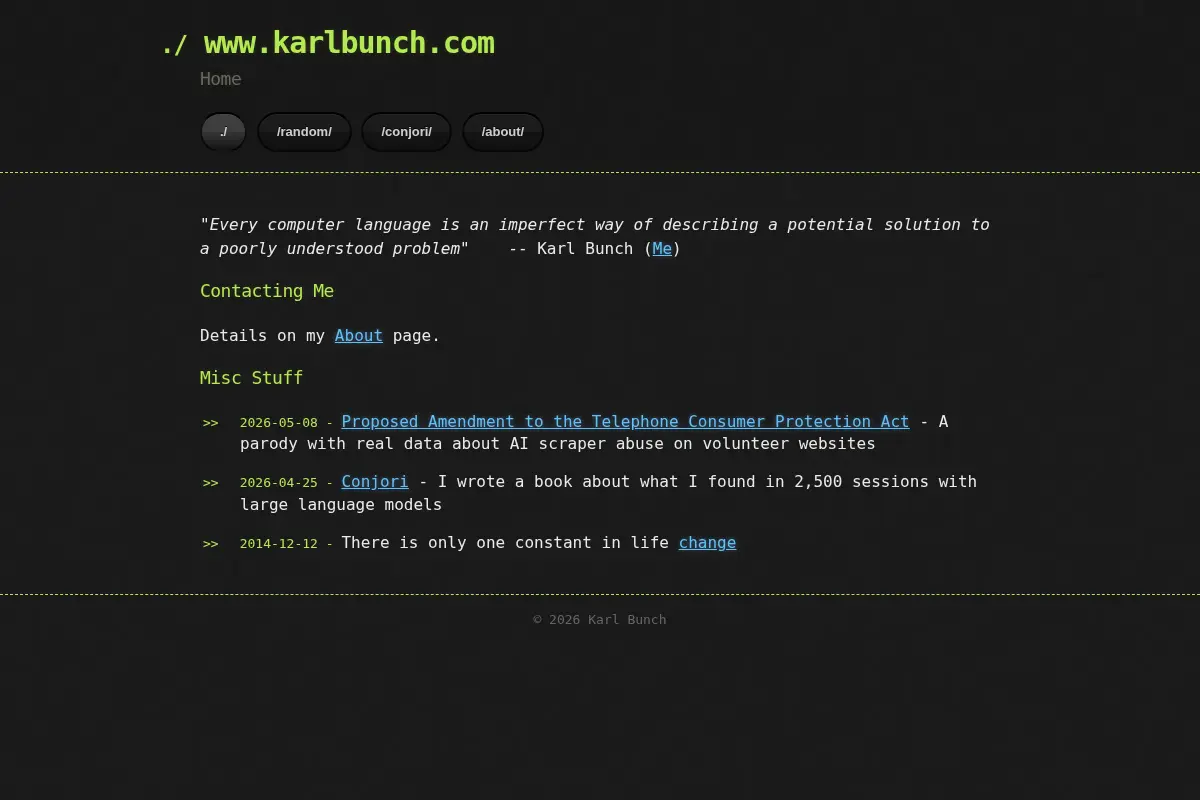1200x800 pixels.
Task: Click the www.karlbunch.com site title
Action: tap(349, 43)
